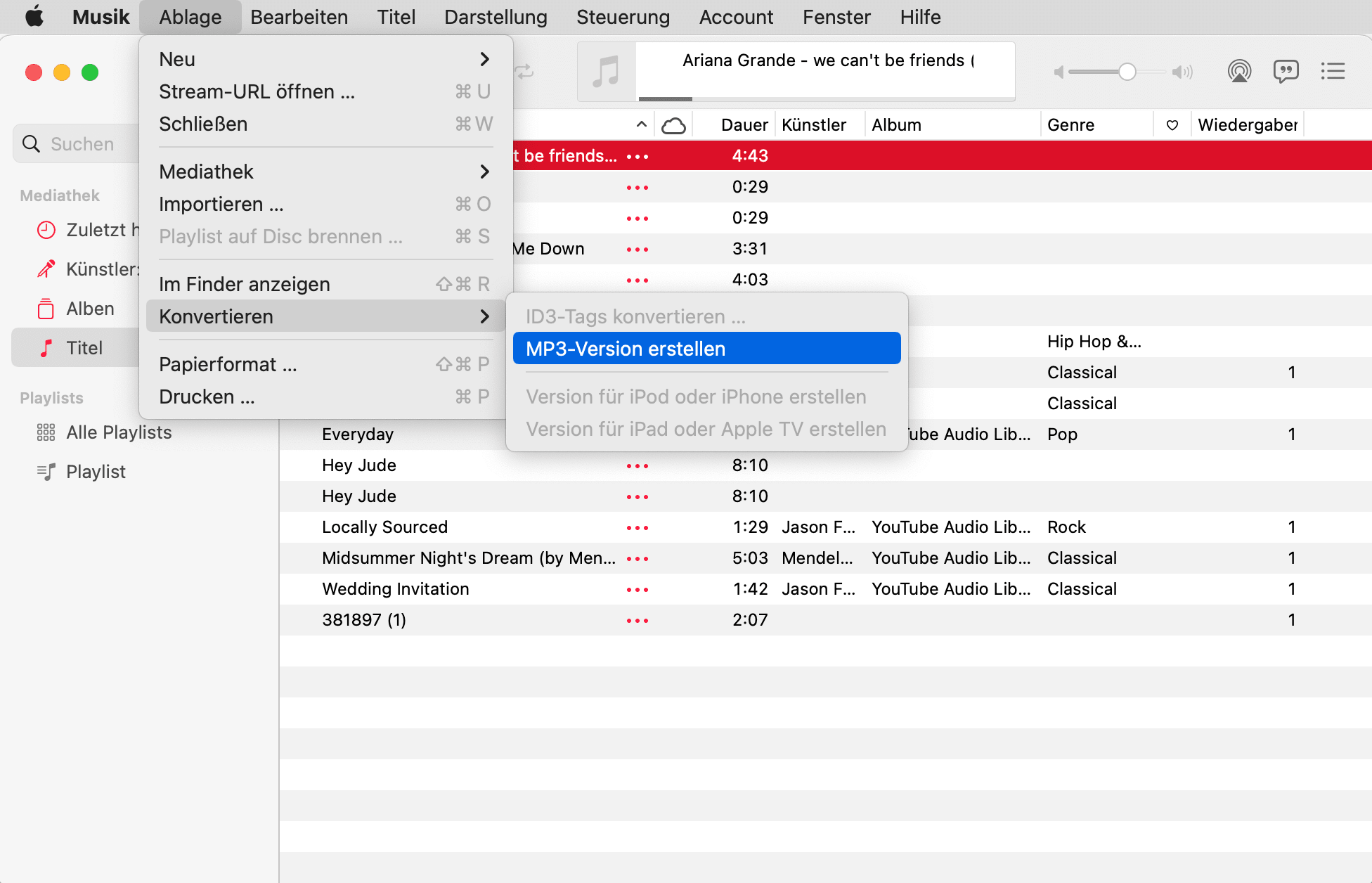The image size is (1372, 883).
Task: Select the Künstler microphone icon in sidebar
Action: [46, 269]
